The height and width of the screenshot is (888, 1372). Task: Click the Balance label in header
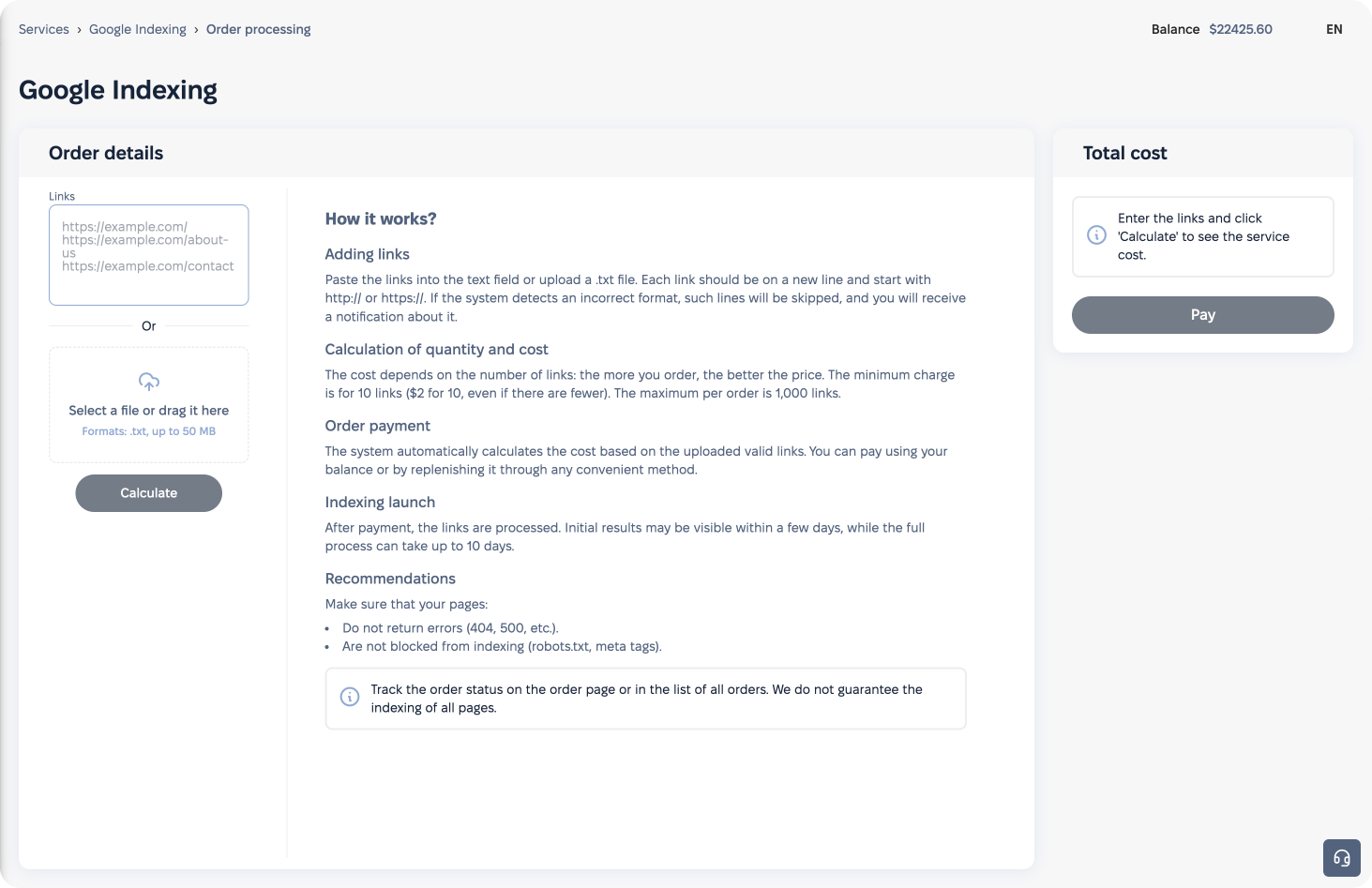1174,29
